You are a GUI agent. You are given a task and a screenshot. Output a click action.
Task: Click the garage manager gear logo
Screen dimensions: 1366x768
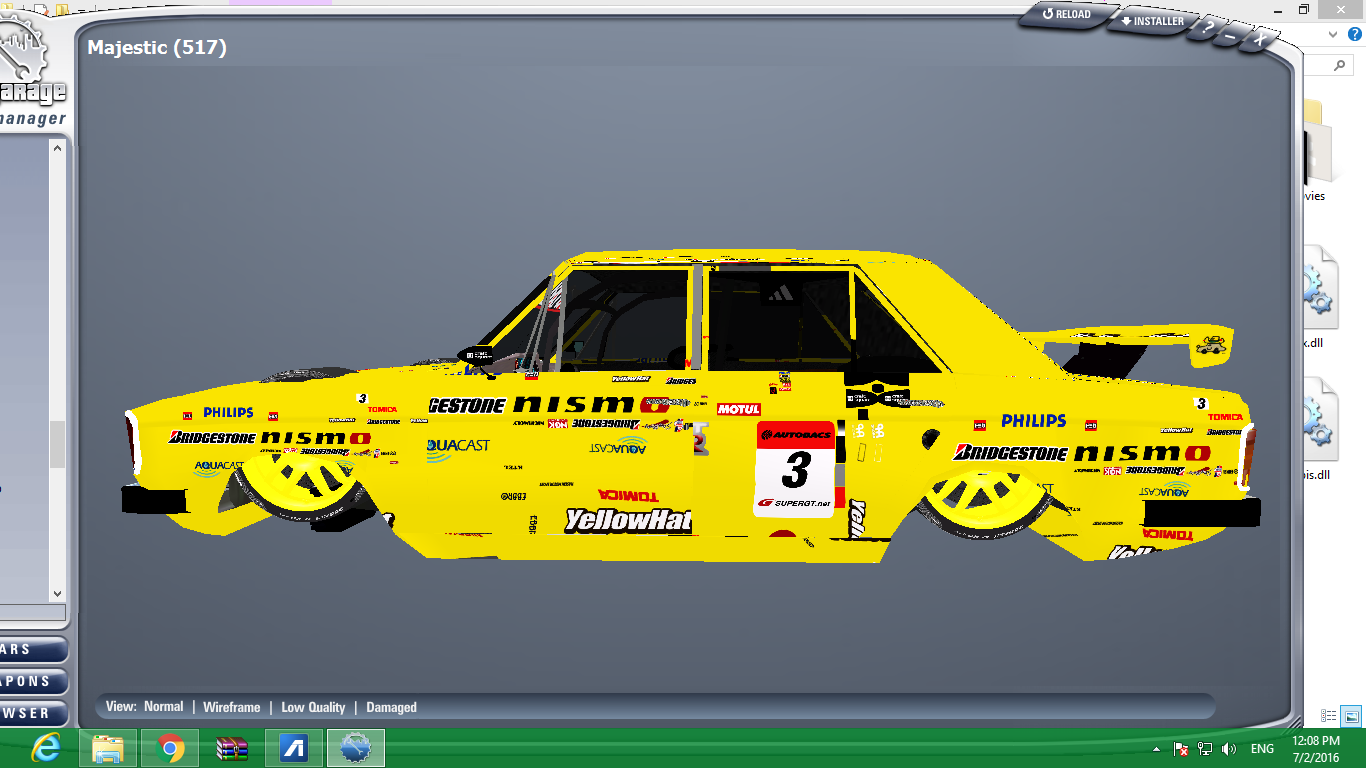[x=22, y=52]
